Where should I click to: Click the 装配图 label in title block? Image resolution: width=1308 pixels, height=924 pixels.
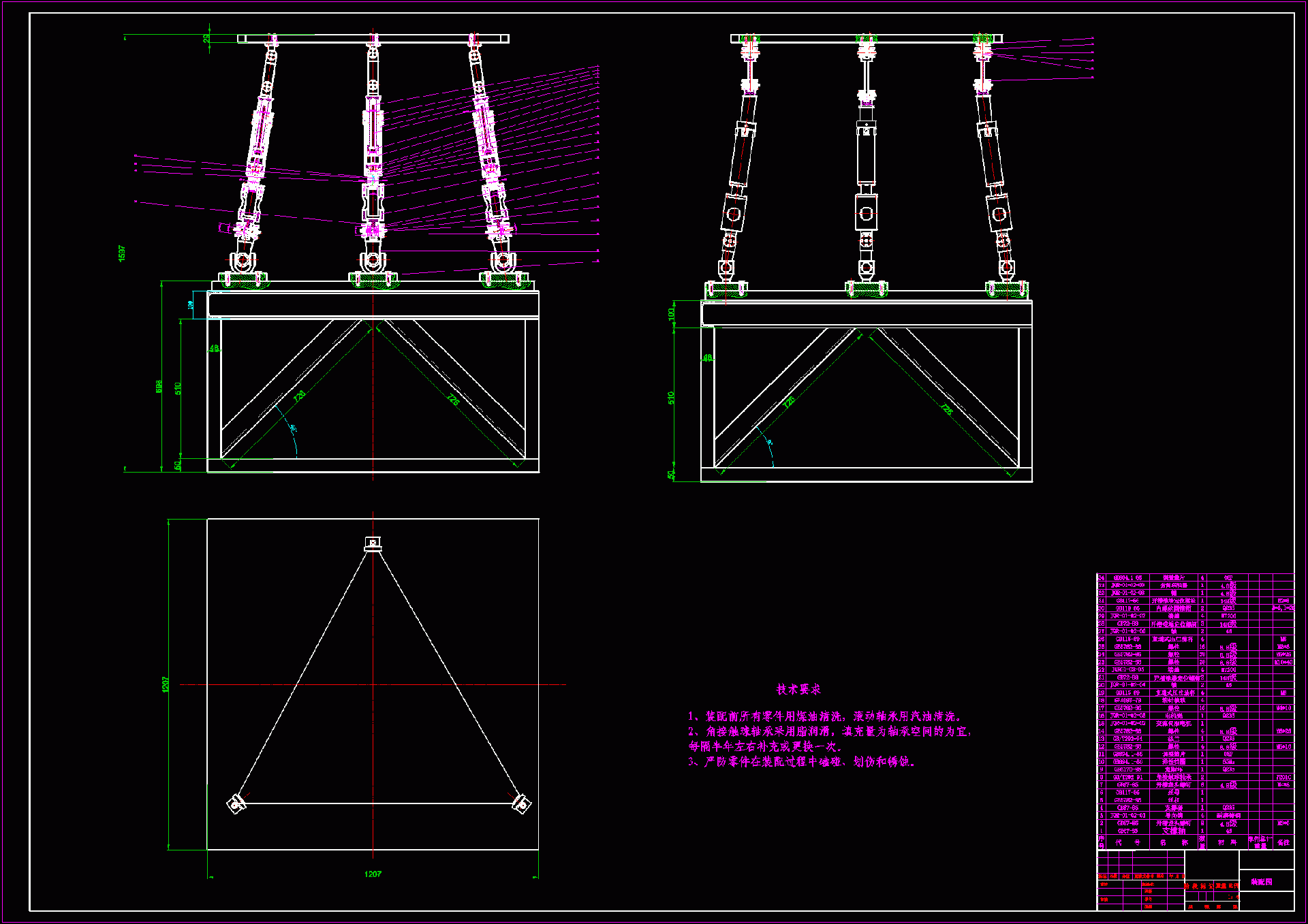(1262, 881)
